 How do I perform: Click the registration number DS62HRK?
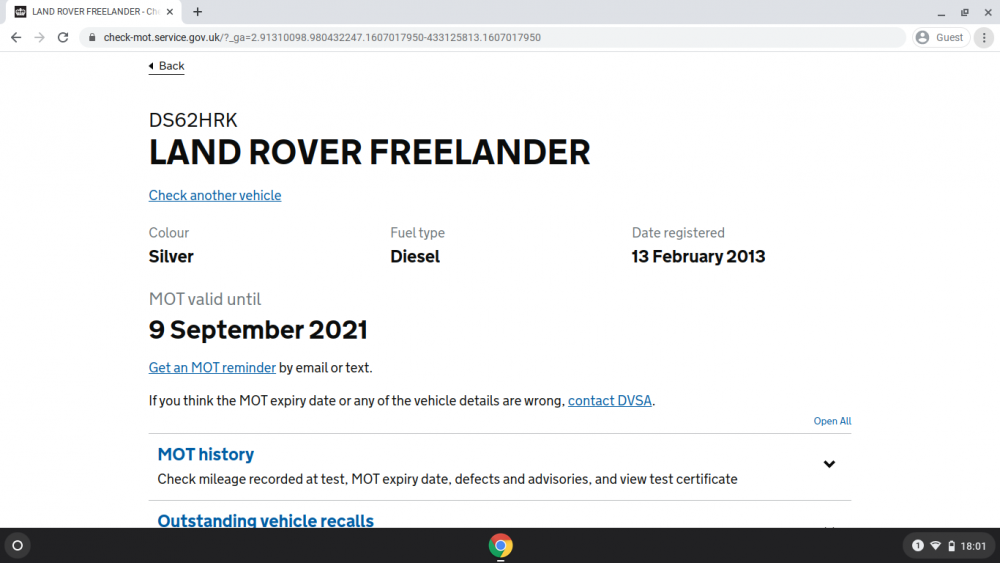(x=193, y=120)
